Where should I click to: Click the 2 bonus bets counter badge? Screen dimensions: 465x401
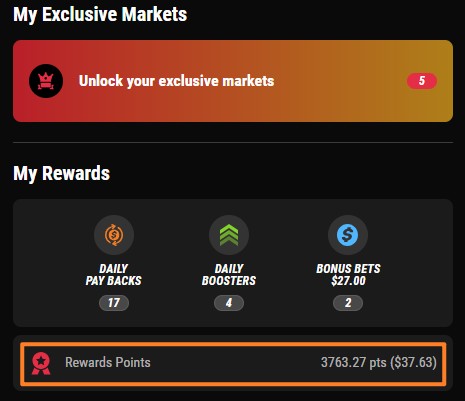click(348, 303)
